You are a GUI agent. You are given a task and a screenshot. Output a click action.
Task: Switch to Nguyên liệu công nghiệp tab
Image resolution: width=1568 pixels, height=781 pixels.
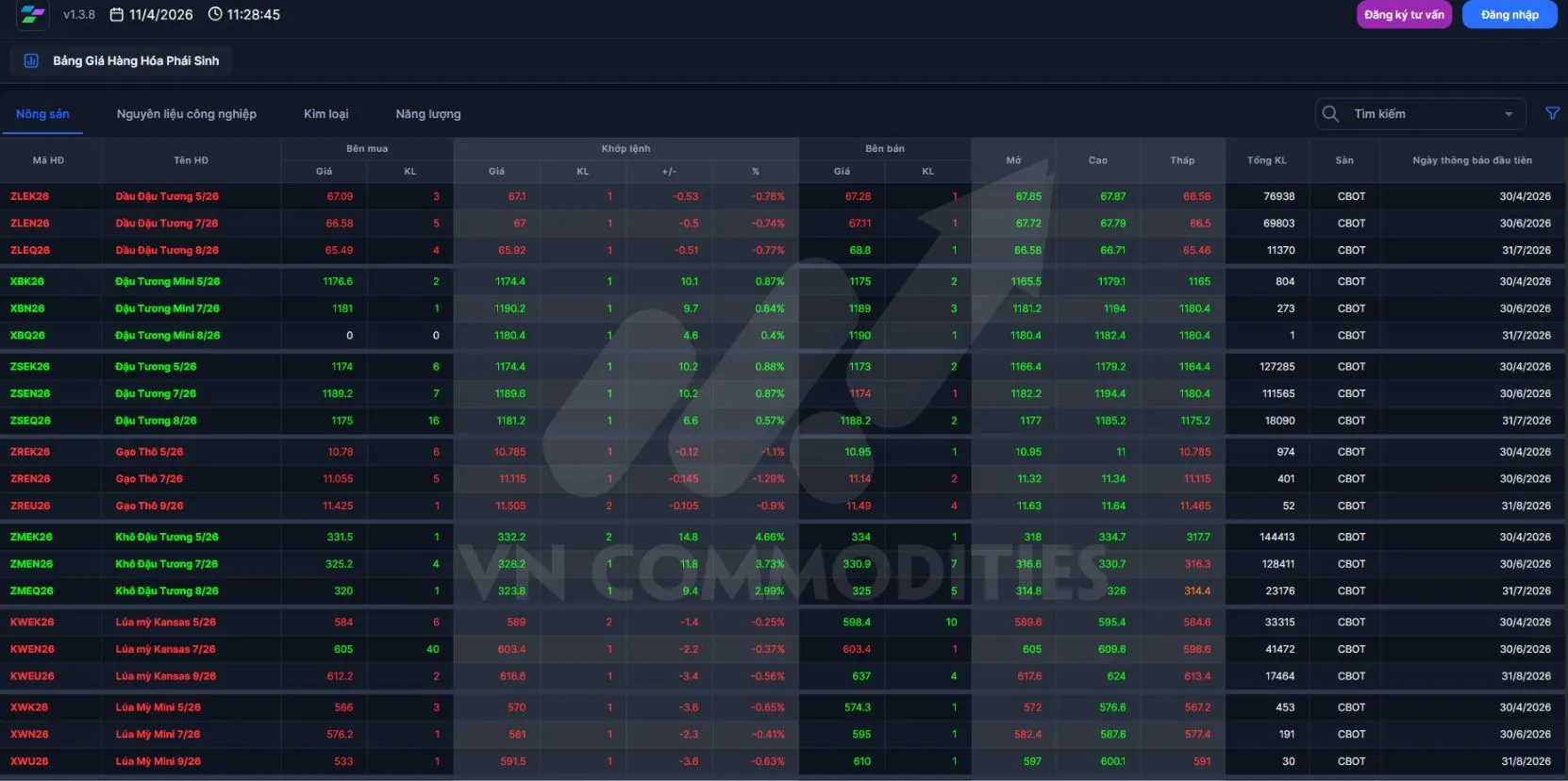tap(186, 114)
